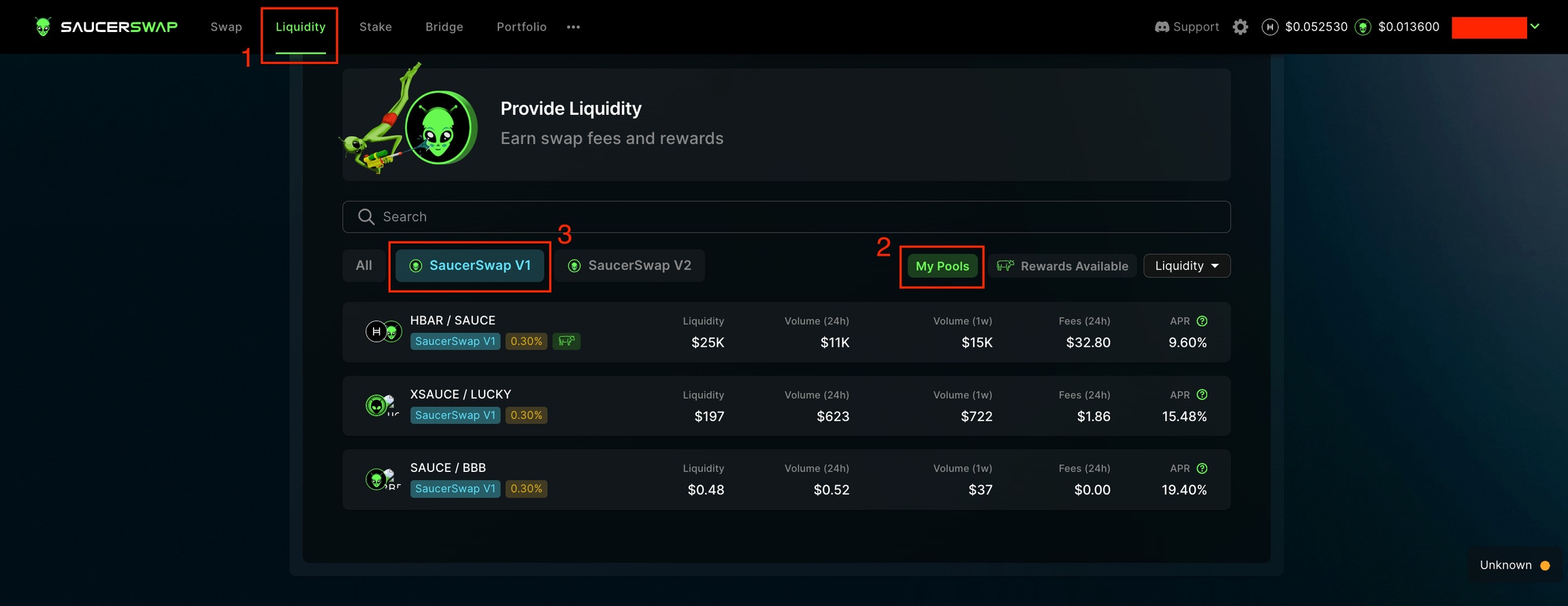Click the HBAR / SAUCE SaucerSwap V1 badge

455,341
